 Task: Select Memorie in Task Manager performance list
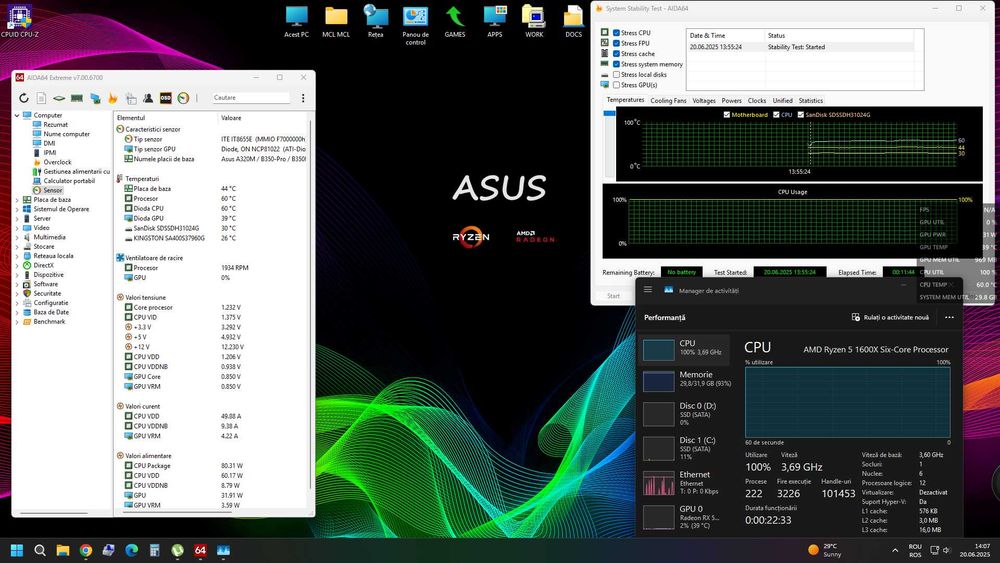tap(686, 380)
